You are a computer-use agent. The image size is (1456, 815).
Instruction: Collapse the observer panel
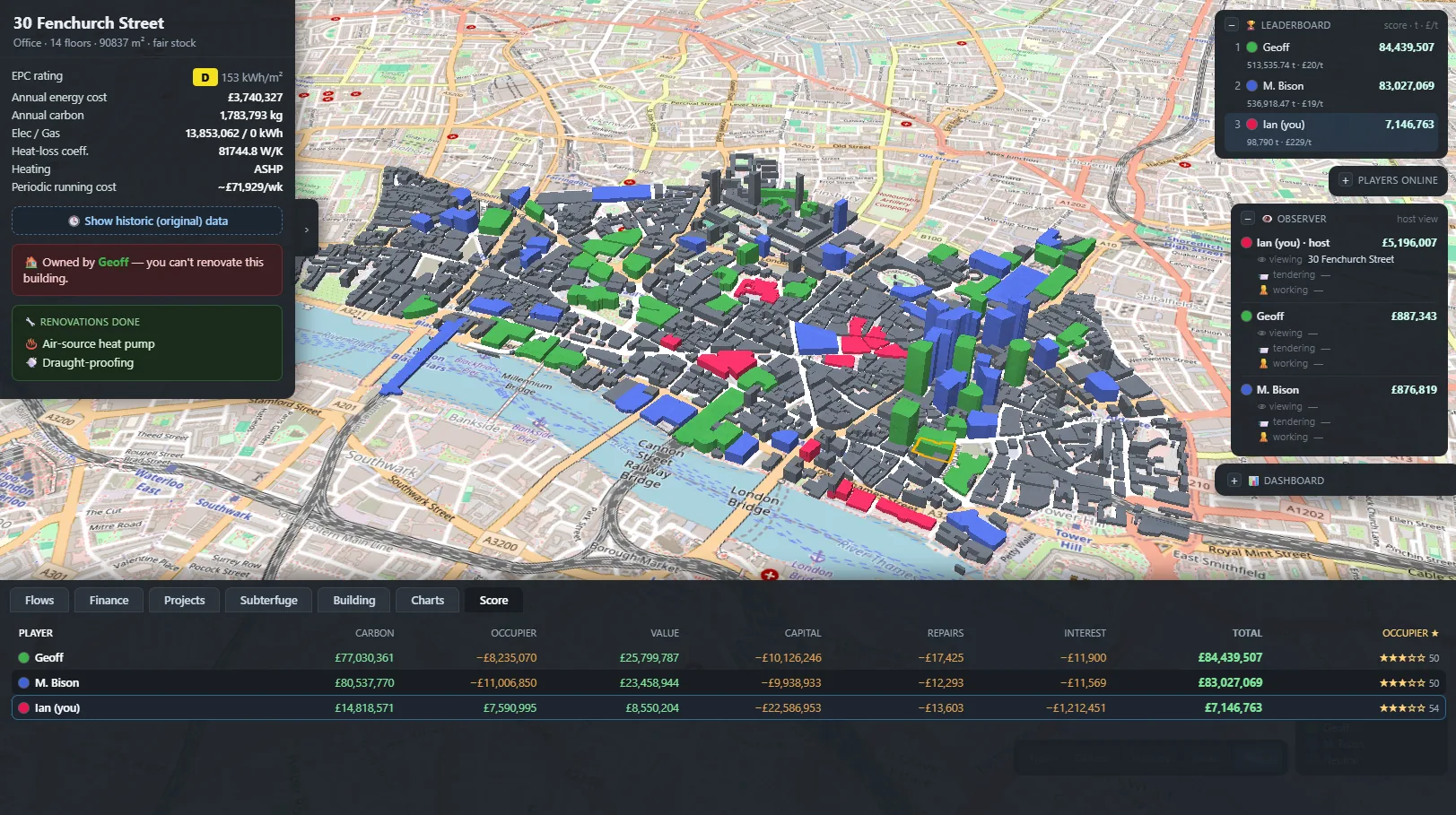click(1247, 219)
